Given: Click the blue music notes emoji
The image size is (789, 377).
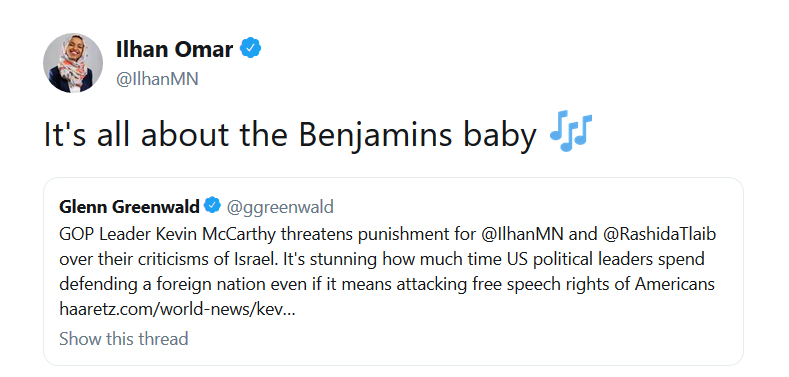Looking at the screenshot, I should click(x=571, y=131).
